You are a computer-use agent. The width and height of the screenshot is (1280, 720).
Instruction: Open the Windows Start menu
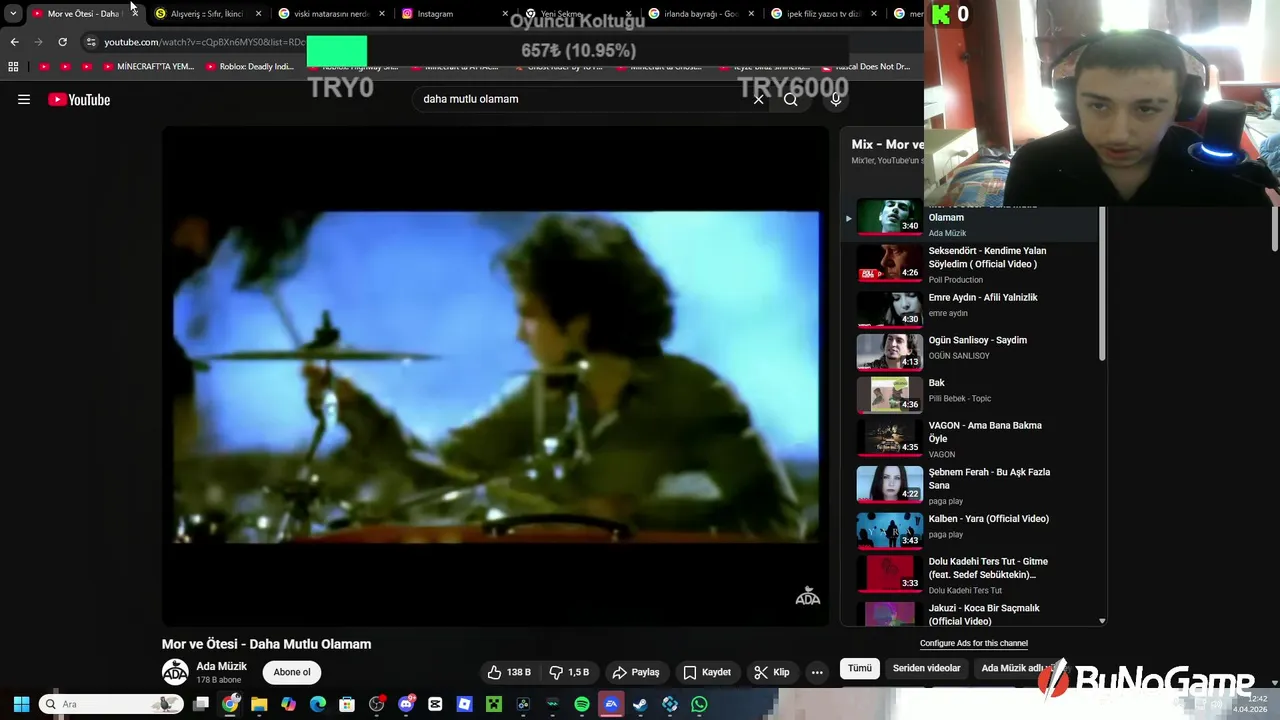click(x=21, y=704)
